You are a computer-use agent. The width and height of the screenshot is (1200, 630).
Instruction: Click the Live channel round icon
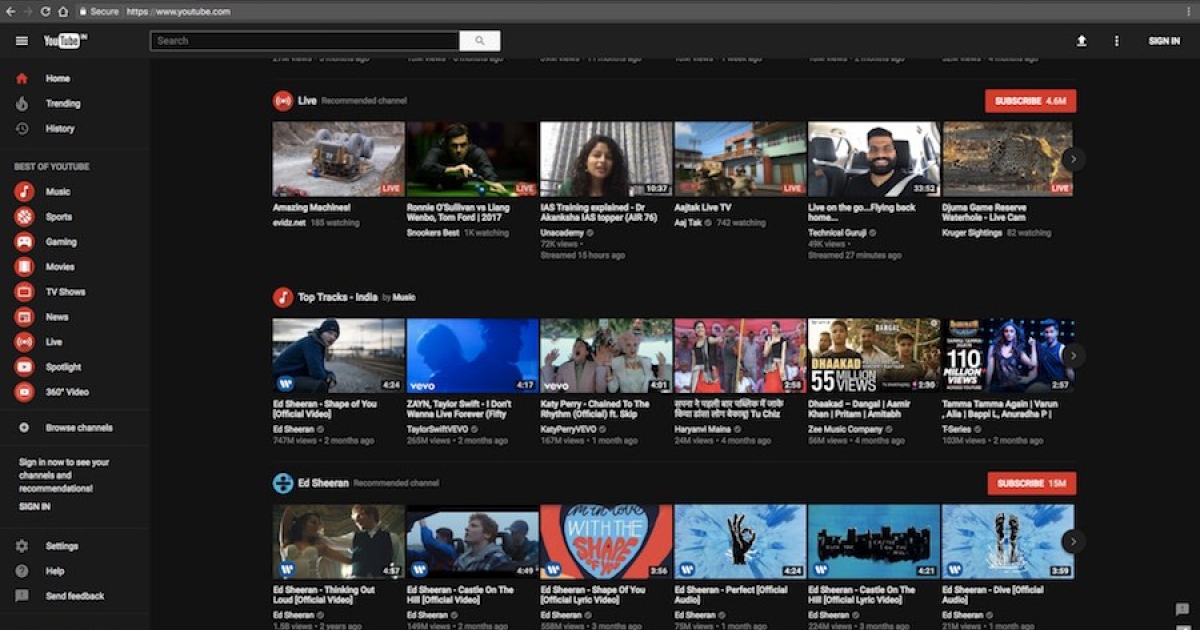[x=283, y=101]
